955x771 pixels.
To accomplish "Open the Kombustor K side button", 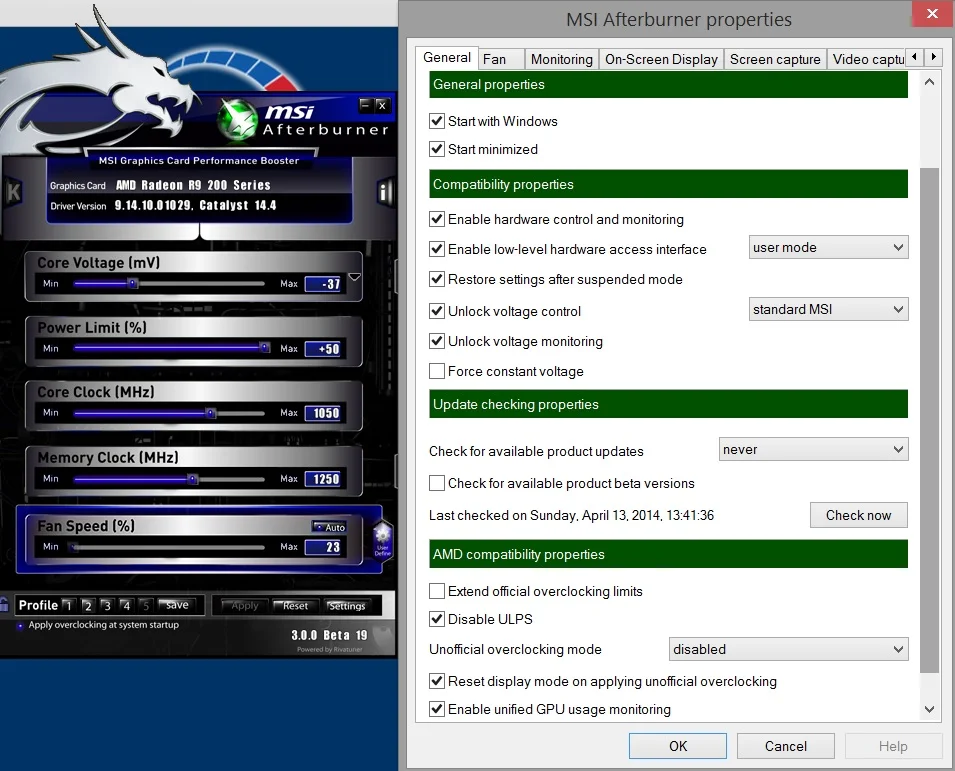I will click(13, 192).
